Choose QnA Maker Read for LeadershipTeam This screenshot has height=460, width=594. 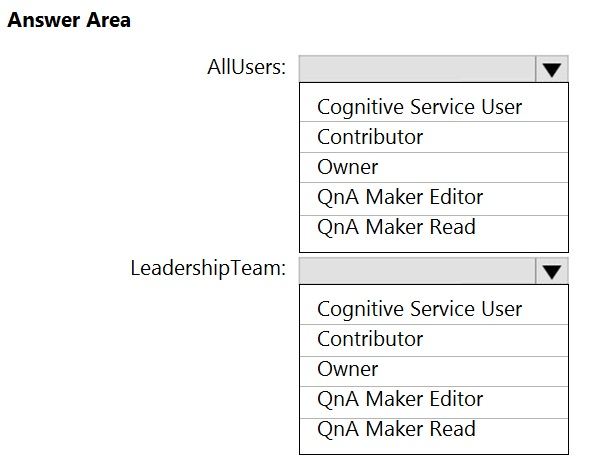434,430
